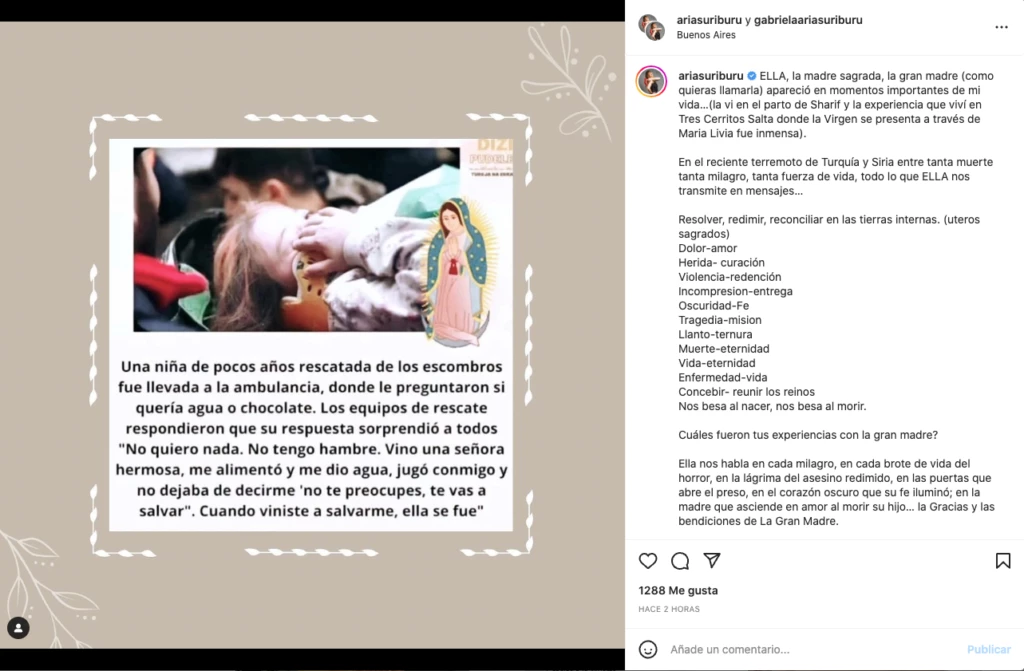1024x671 pixels.
Task: Click the Virgin Mary illustration in image
Action: point(459,271)
